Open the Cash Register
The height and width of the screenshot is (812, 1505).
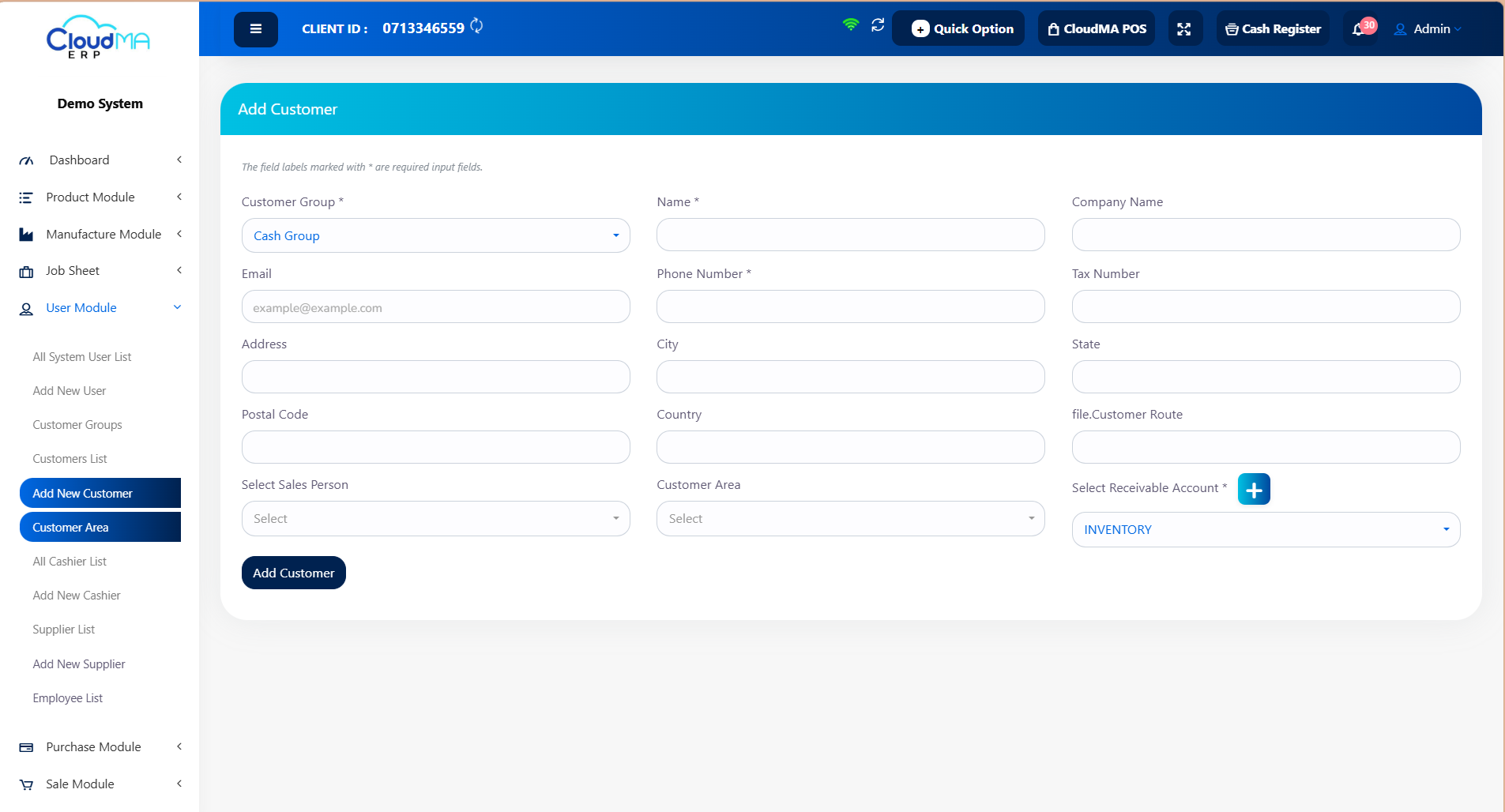point(1273,28)
